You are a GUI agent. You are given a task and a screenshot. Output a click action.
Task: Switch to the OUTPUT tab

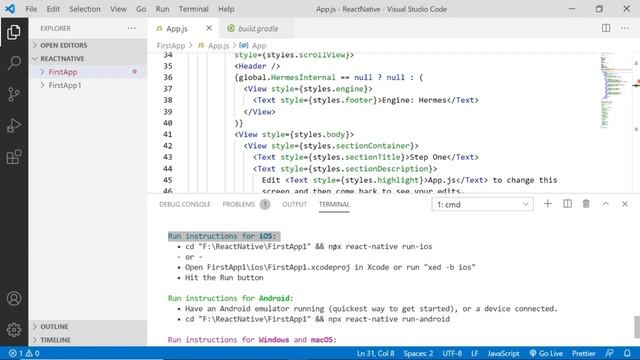[294, 204]
